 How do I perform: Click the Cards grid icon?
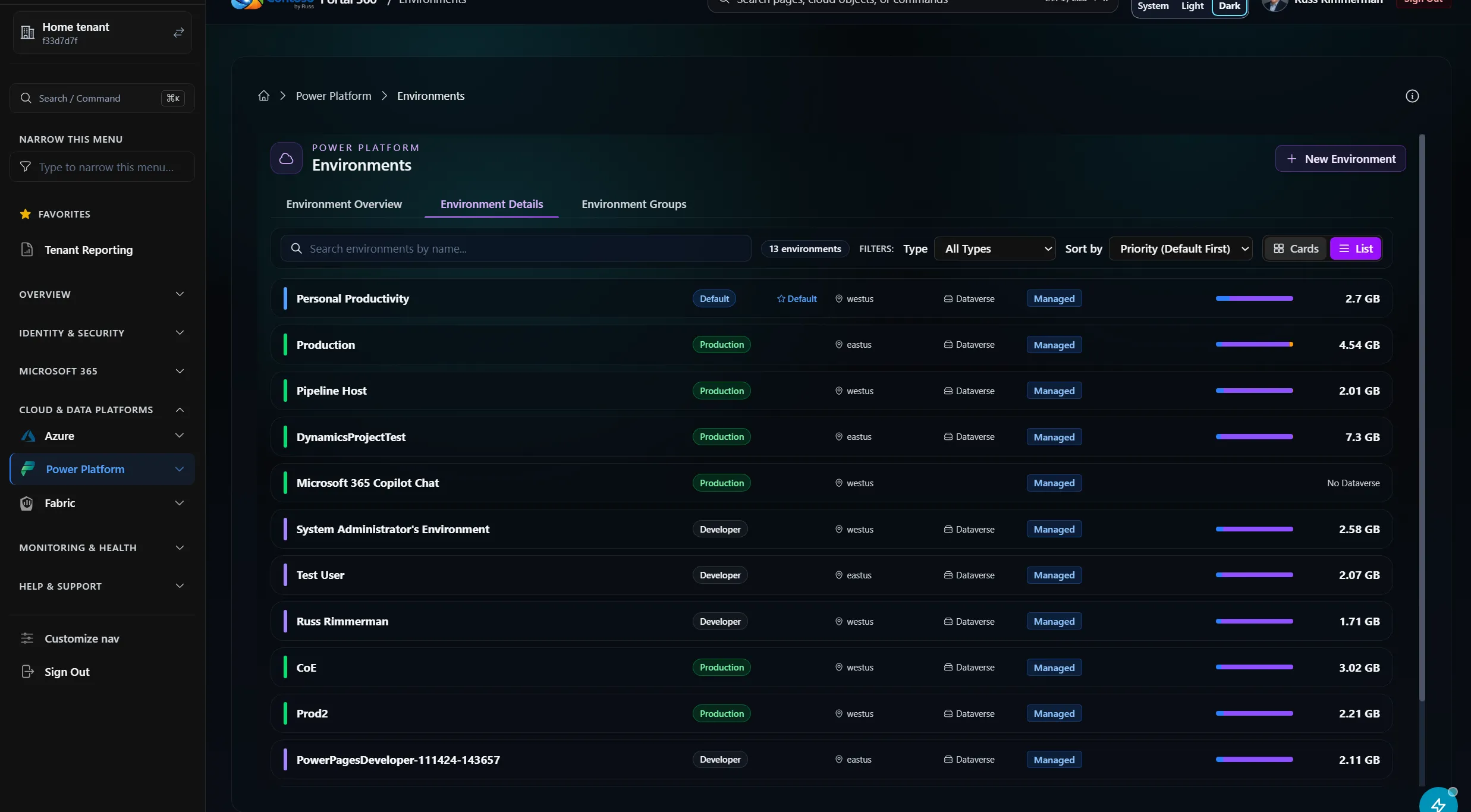coord(1278,248)
